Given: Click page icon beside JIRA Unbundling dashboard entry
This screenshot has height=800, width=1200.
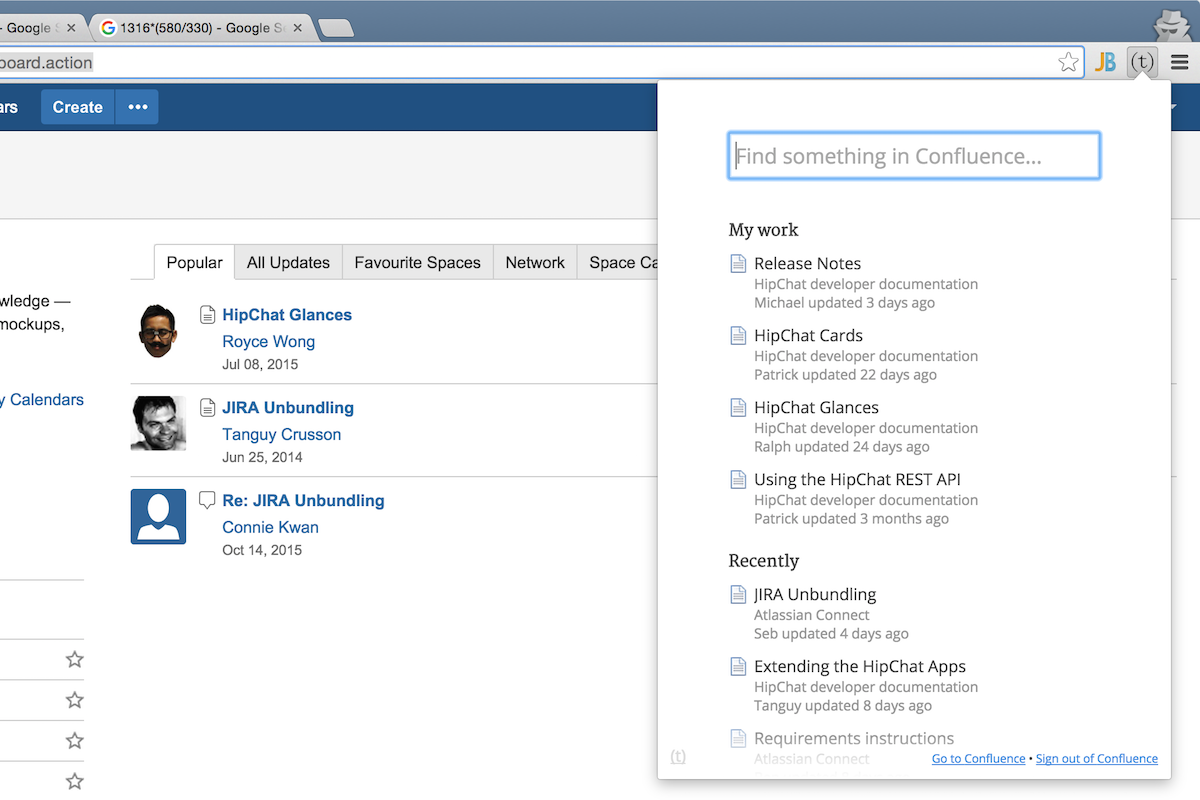Looking at the screenshot, I should tap(208, 408).
